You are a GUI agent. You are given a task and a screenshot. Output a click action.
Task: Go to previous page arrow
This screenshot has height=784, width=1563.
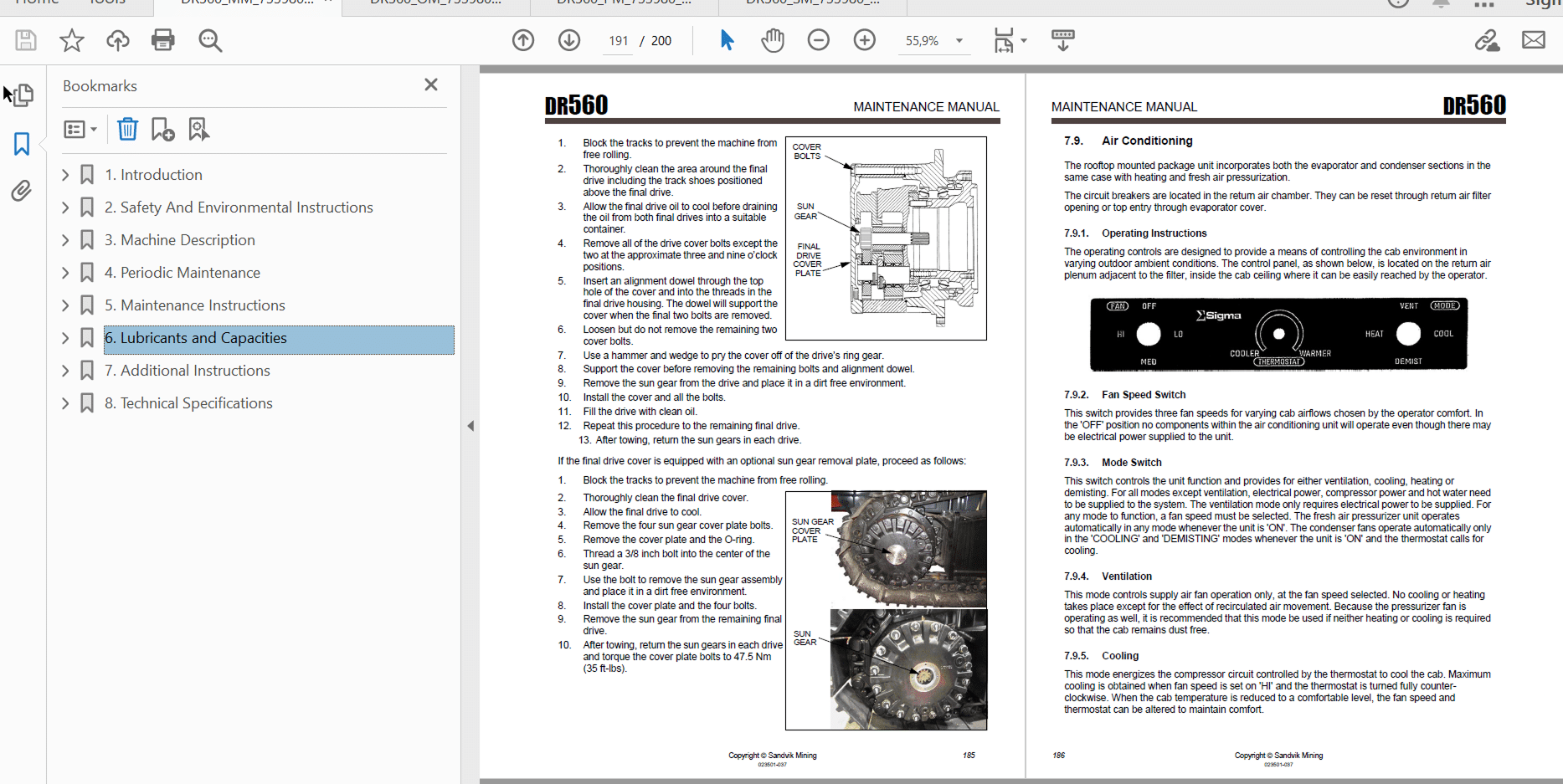pos(523,40)
